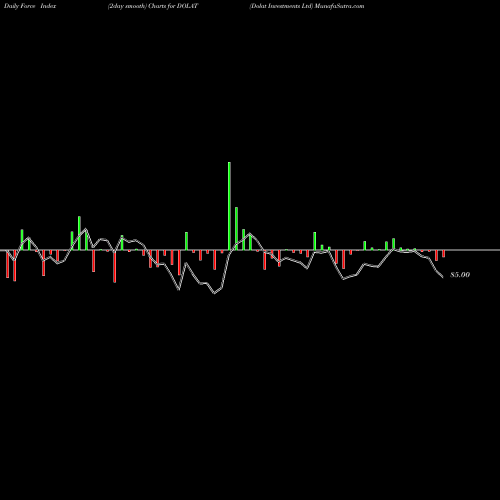Screen dimensions: 500x500
Task: Select the tallest green force index bar
Action: (229, 206)
